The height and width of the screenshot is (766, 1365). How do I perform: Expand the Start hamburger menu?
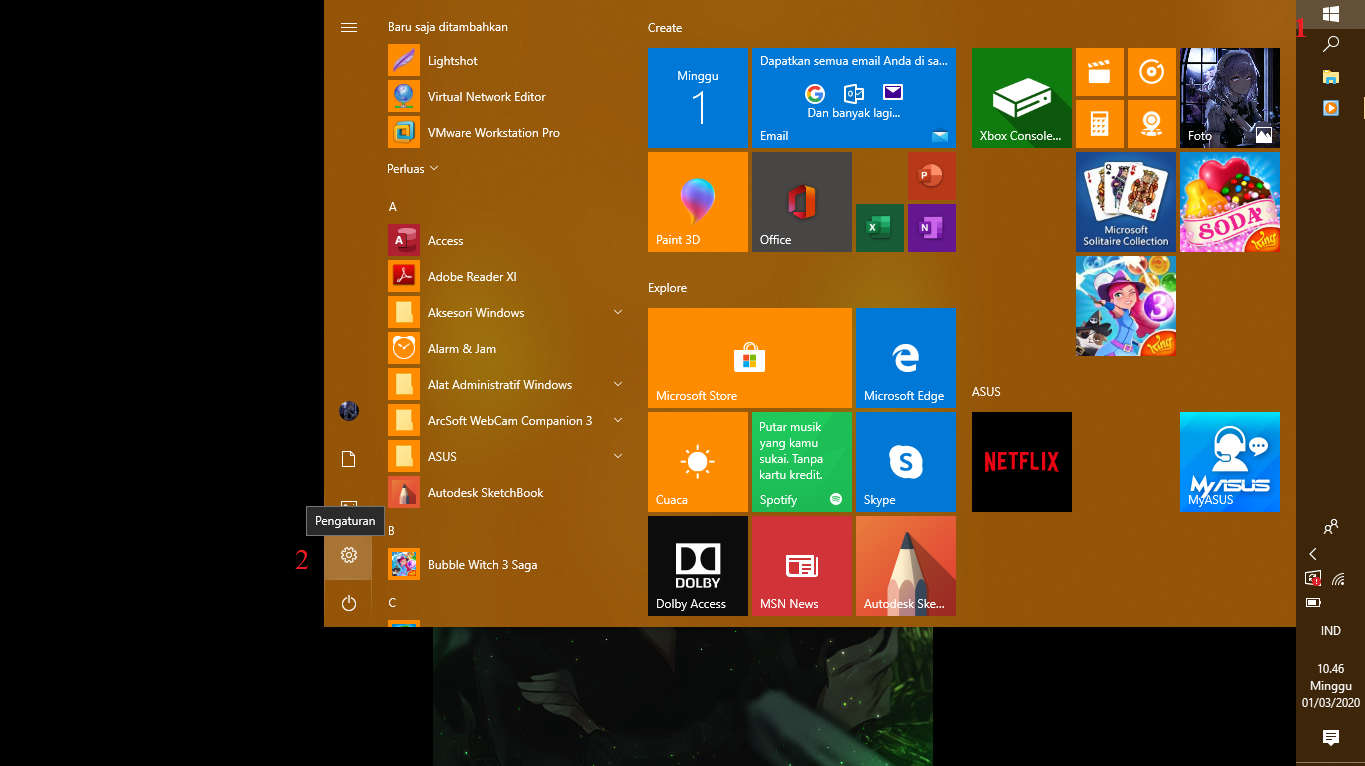pos(349,28)
